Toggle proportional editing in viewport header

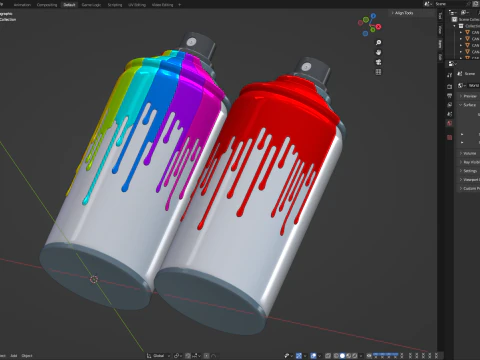pyautogui.click(x=206, y=356)
